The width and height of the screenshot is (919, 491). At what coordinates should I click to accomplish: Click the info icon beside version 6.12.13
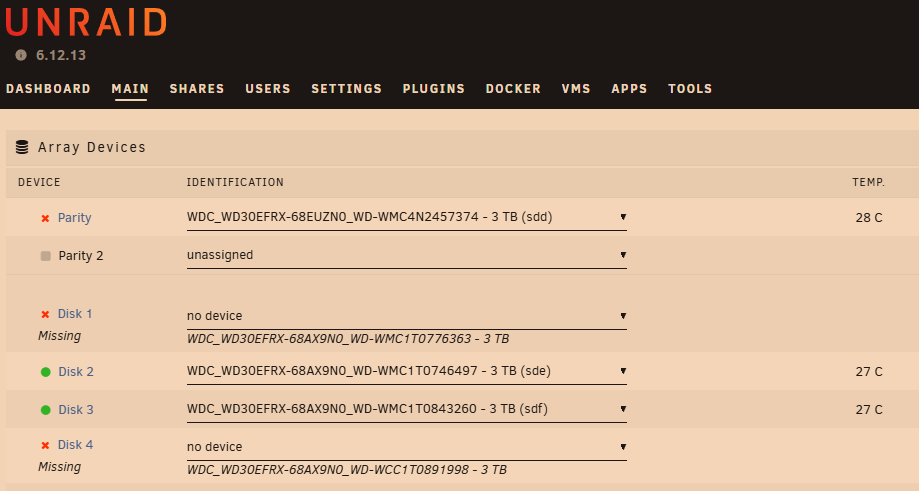pos(21,55)
